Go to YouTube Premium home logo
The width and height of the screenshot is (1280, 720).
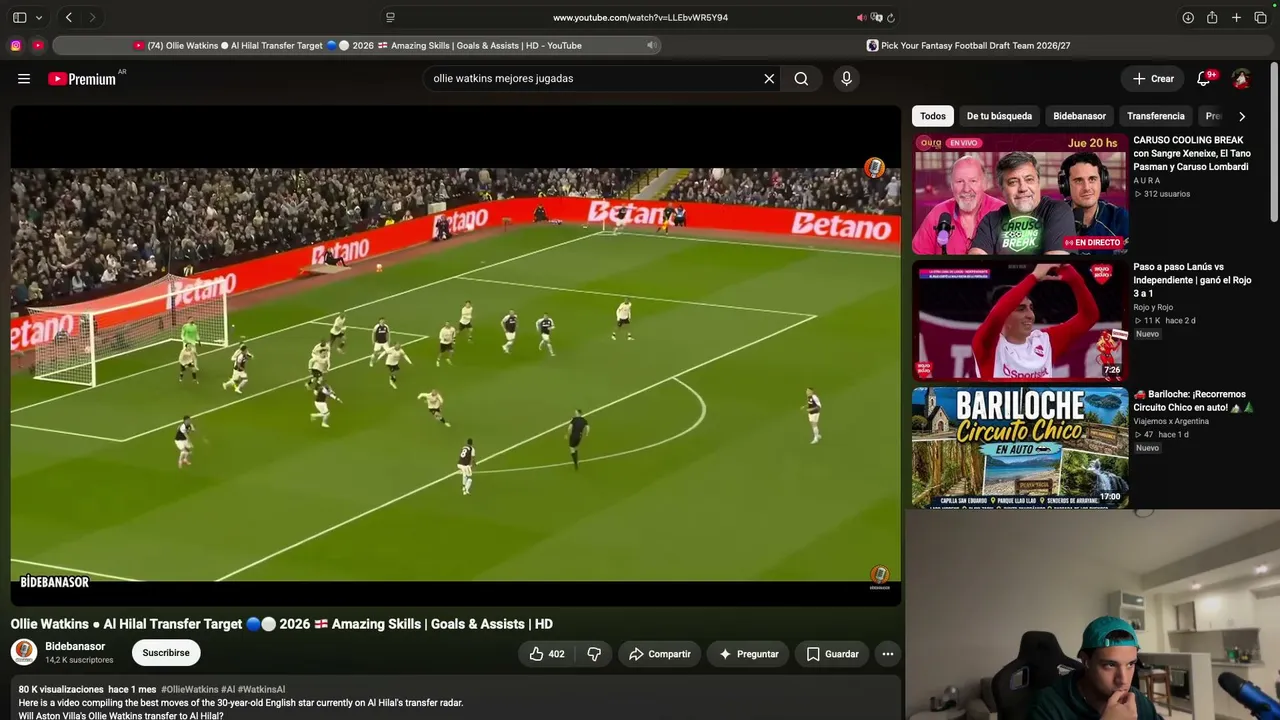pyautogui.click(x=82, y=79)
